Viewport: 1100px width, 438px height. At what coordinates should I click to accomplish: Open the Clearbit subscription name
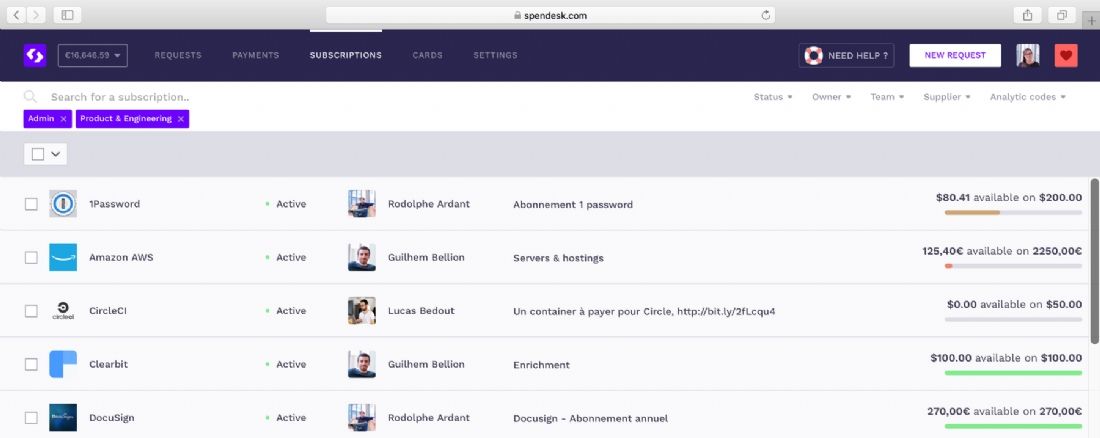[108, 364]
